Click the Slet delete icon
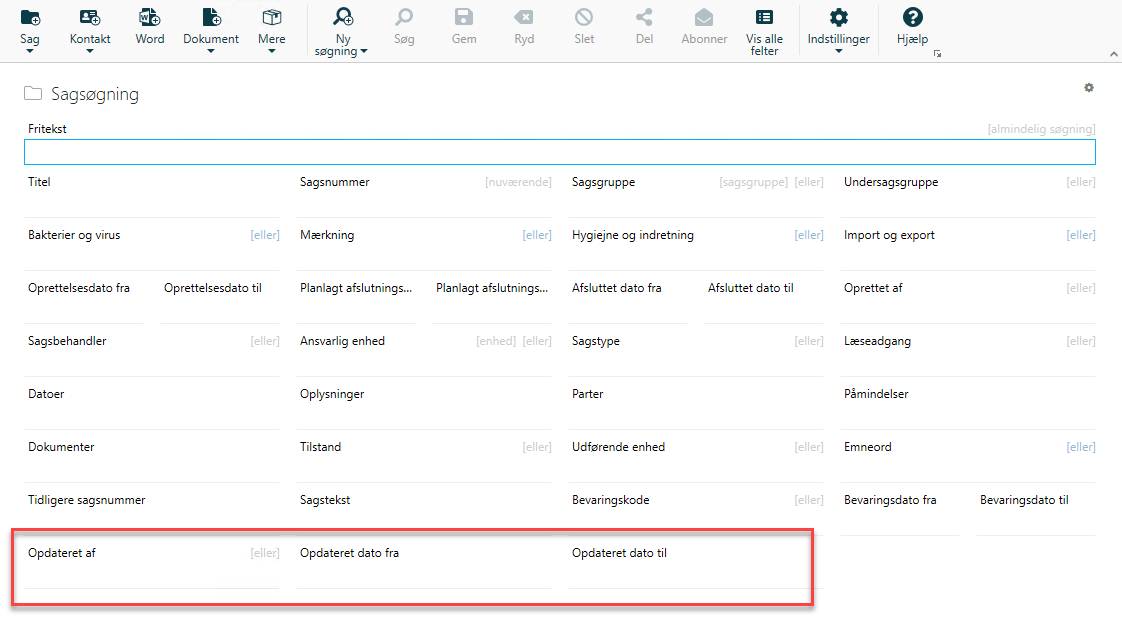 (584, 17)
